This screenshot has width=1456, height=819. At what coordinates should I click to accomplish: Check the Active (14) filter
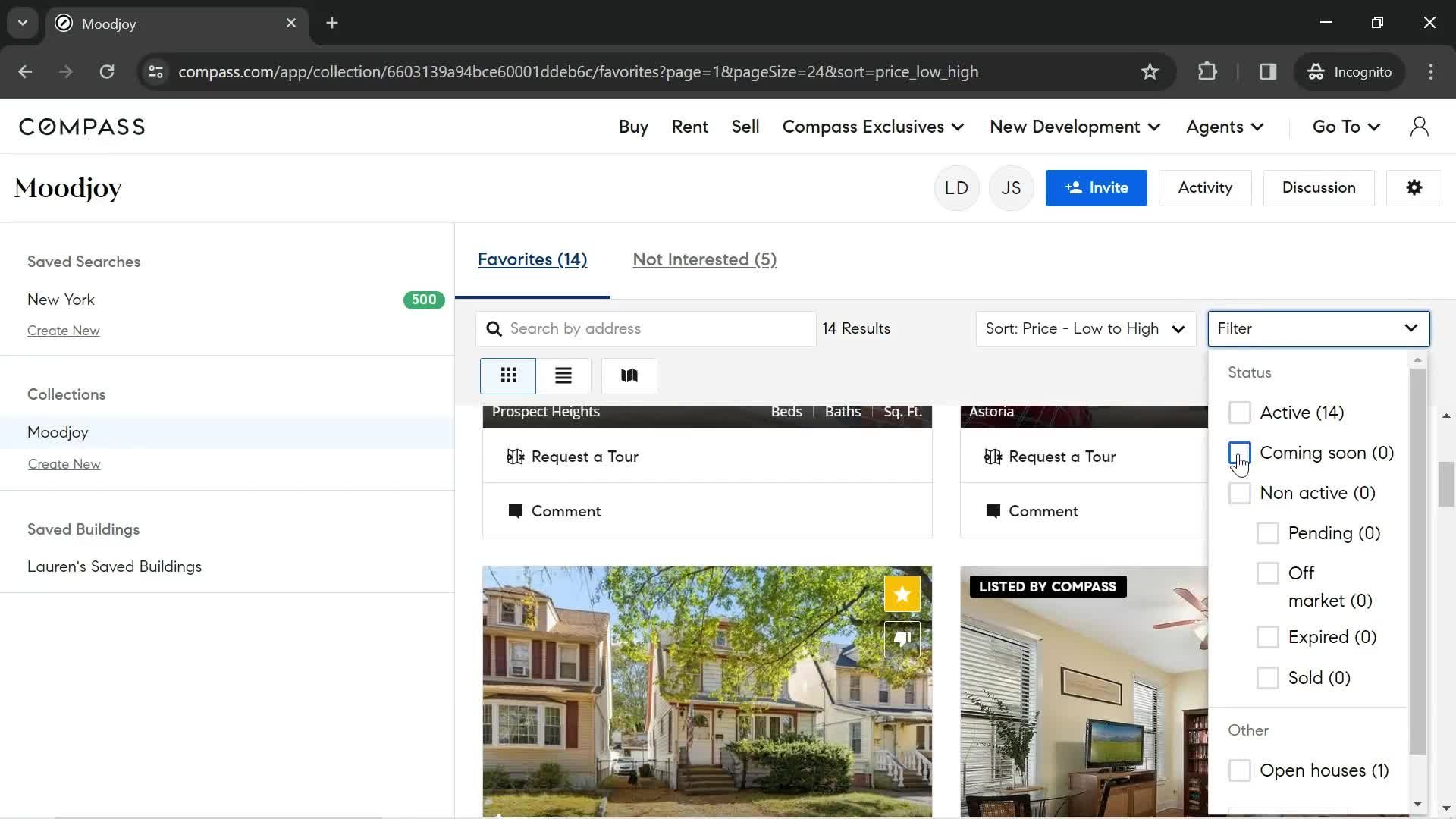click(1239, 413)
